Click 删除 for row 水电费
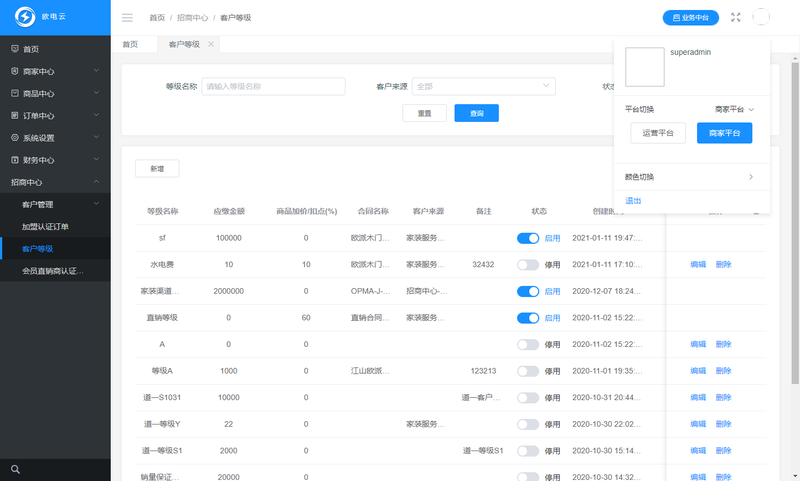This screenshot has width=800, height=481. 723,265
